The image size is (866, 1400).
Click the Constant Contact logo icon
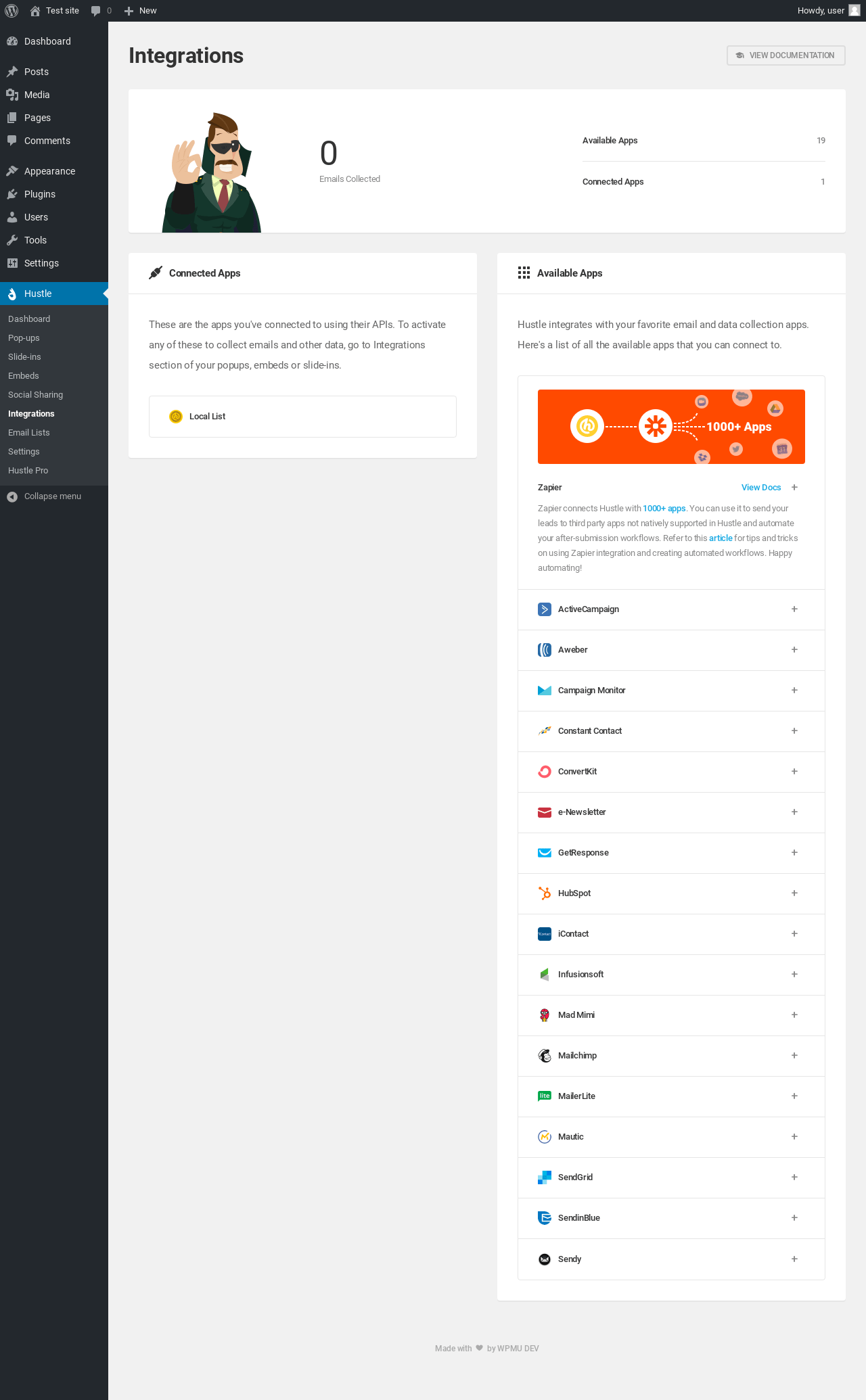coord(545,731)
